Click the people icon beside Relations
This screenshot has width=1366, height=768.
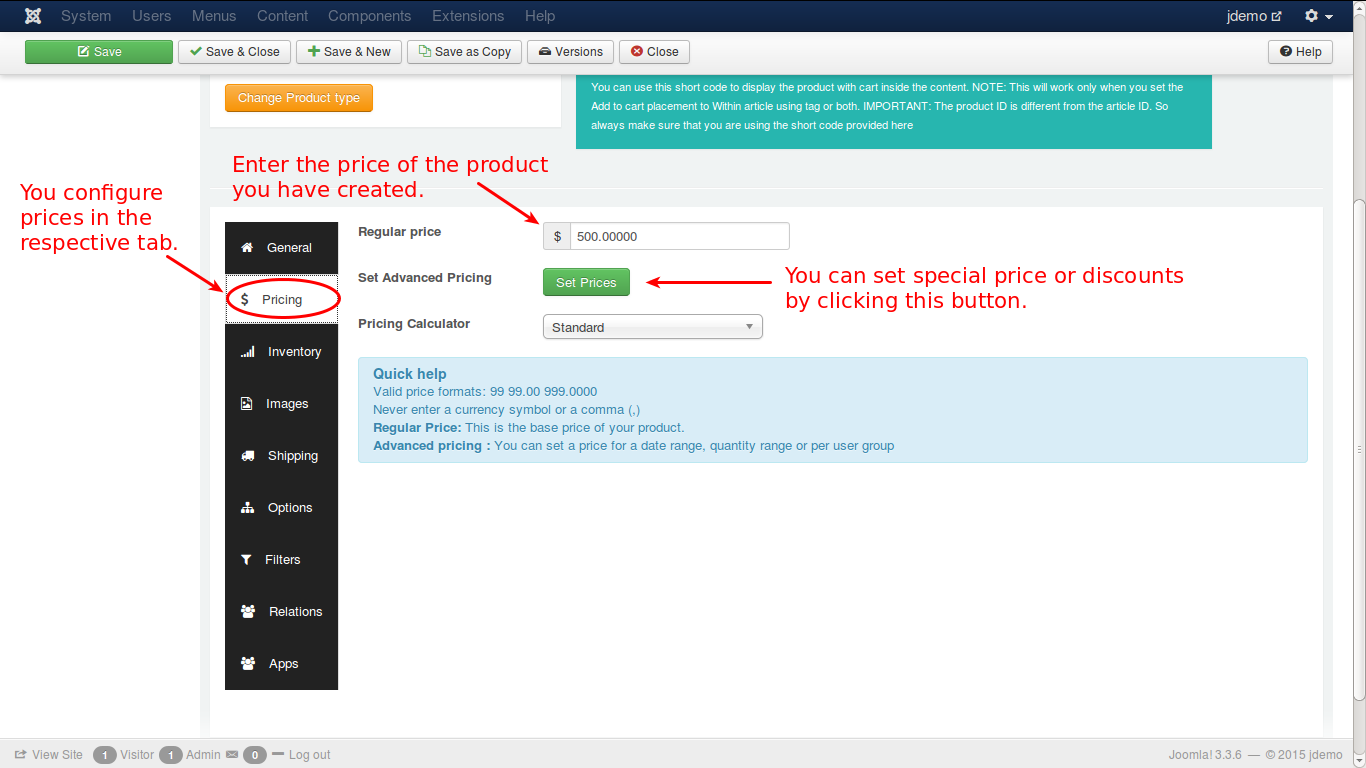pyautogui.click(x=247, y=612)
